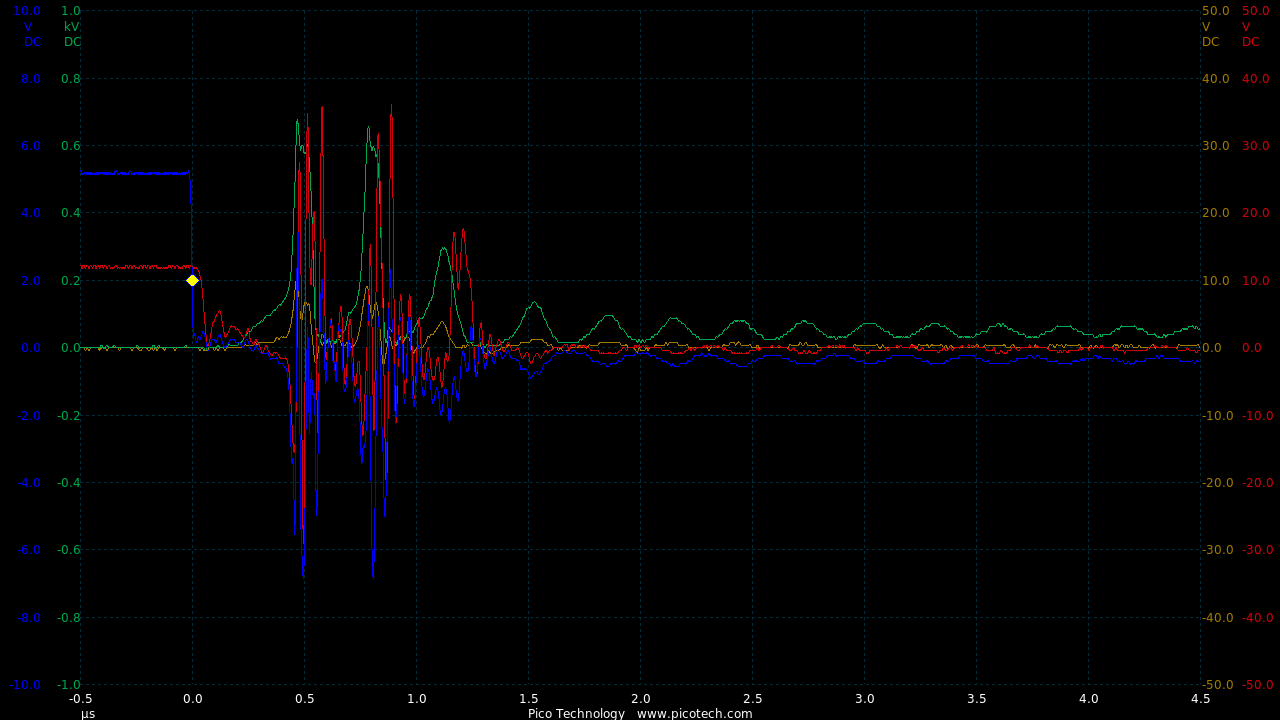The image size is (1280, 720).
Task: Click the blue trace's flat pre-trigger plateau
Action: [135, 173]
